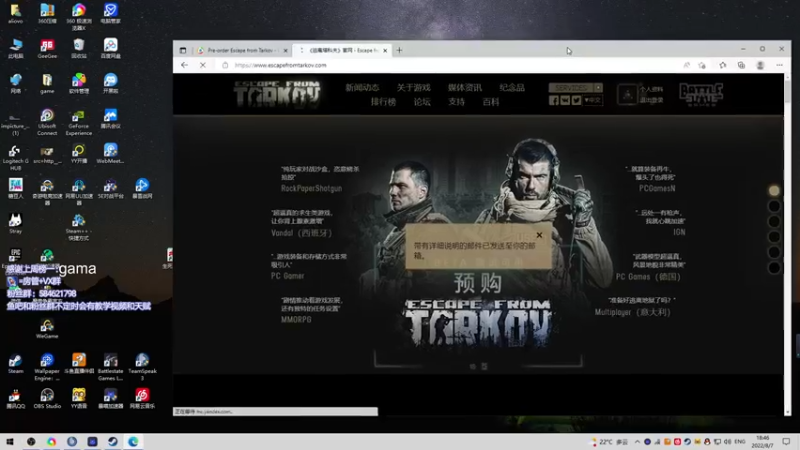The width and height of the screenshot is (800, 450).
Task: Open the 个人资料 profile link
Action: tap(652, 89)
